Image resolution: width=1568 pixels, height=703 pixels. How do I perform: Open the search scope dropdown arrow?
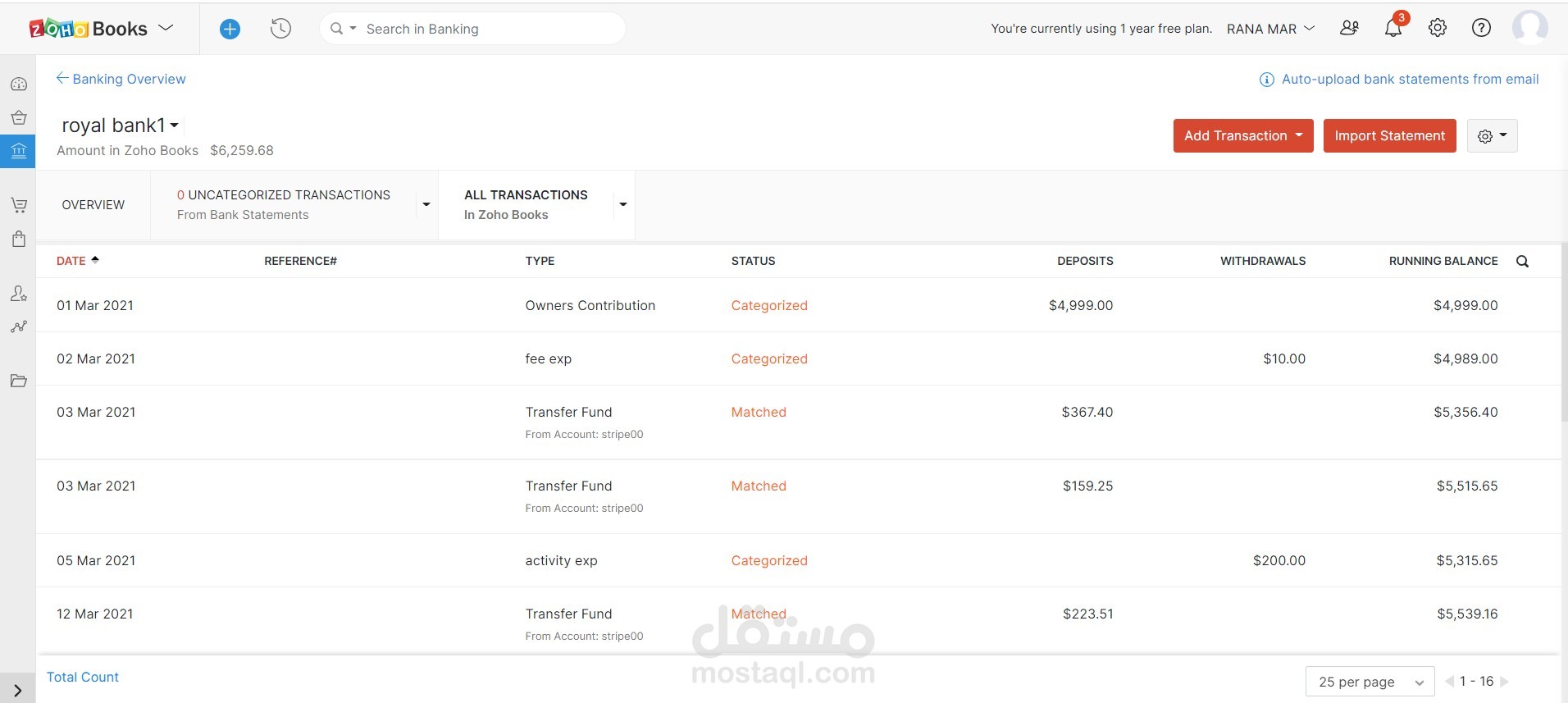coord(353,29)
